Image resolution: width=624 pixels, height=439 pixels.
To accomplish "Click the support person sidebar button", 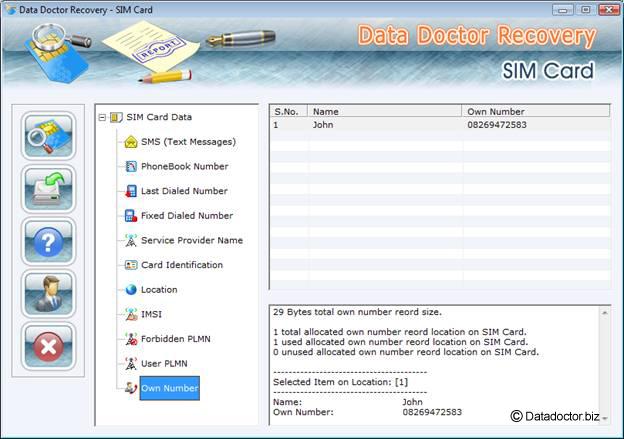I will [48, 294].
